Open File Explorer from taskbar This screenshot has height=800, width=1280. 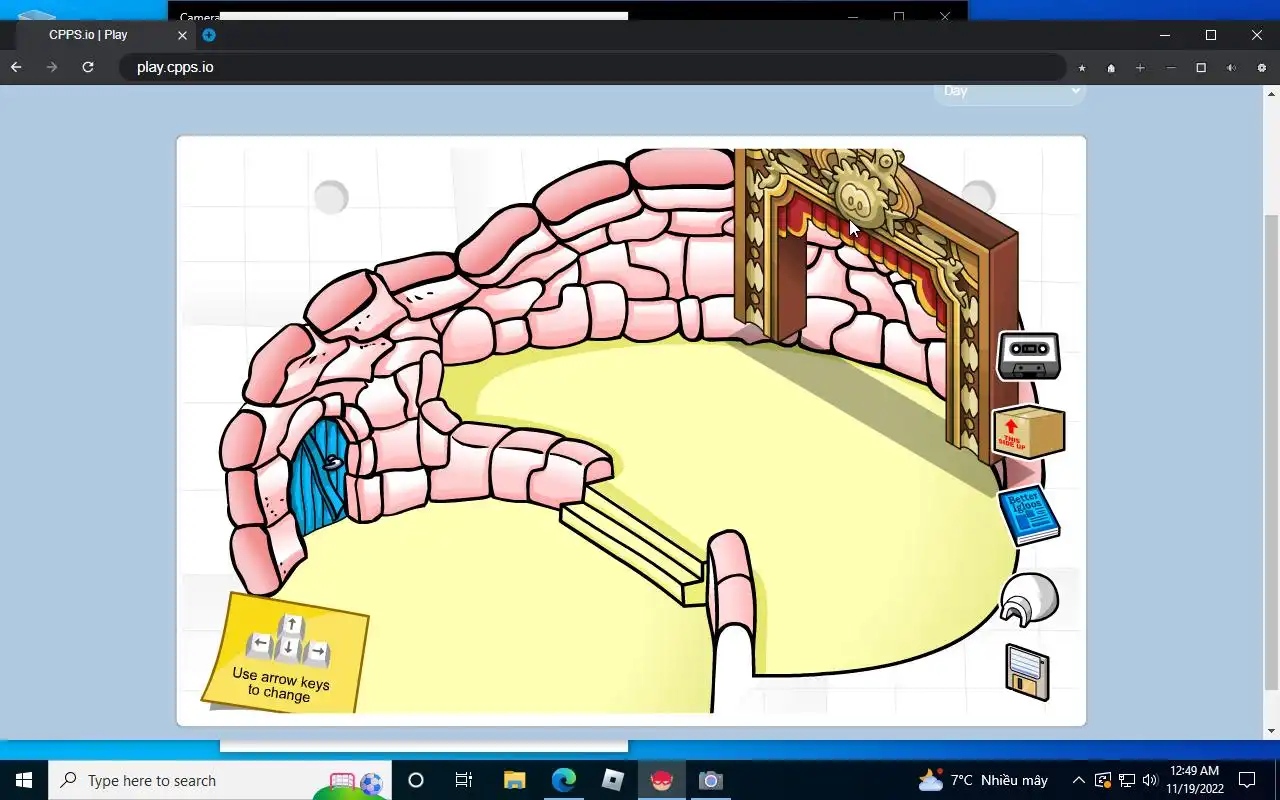pyautogui.click(x=514, y=780)
